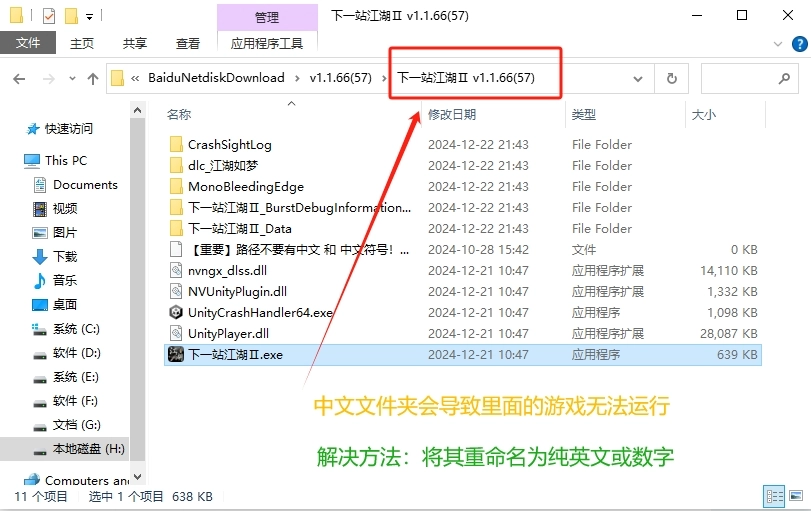
Task: Open recent locations dropdown arrow
Action: pyautogui.click(x=69, y=78)
